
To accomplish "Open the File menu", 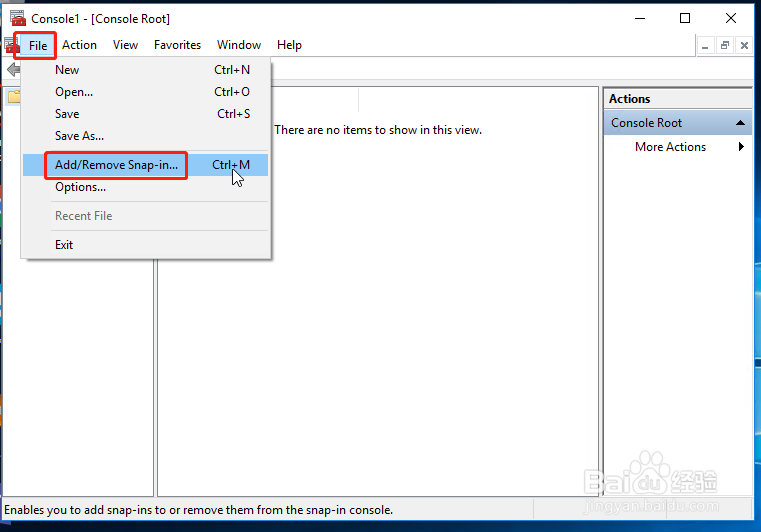I will click(38, 46).
